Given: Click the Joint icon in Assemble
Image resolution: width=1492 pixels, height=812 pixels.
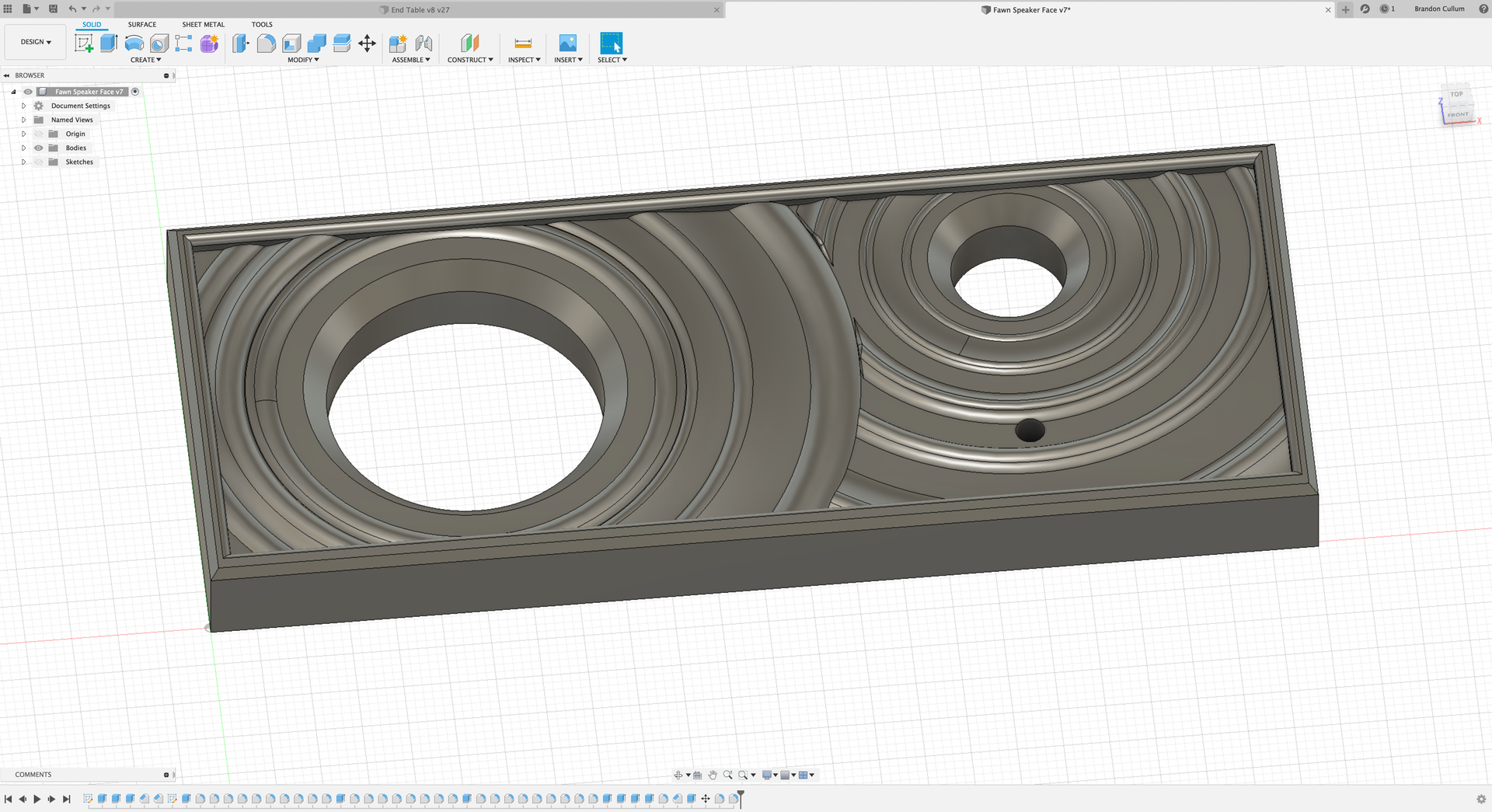Looking at the screenshot, I should (424, 44).
